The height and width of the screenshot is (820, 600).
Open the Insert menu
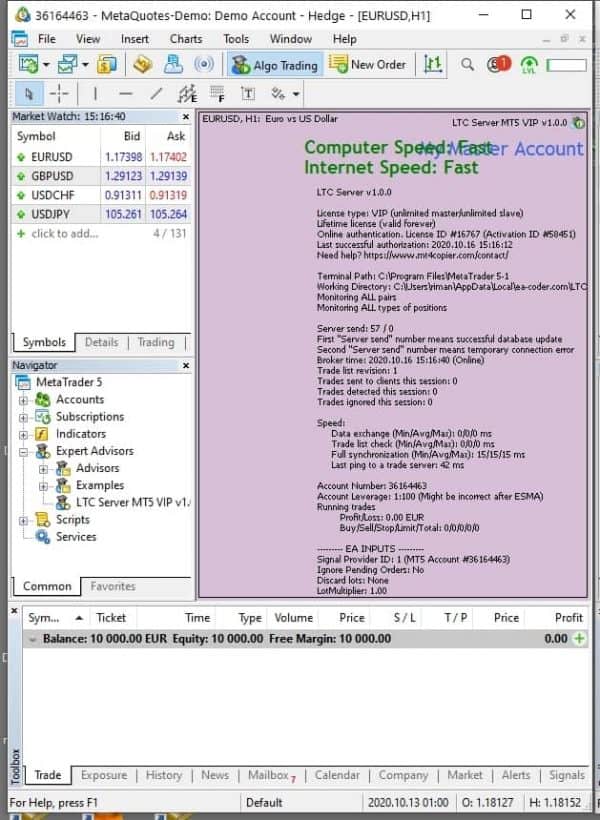134,39
